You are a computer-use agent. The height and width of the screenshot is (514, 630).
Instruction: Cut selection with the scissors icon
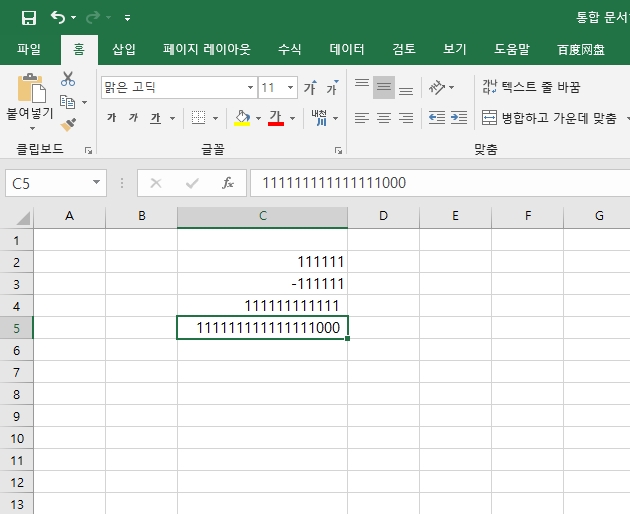tap(68, 79)
